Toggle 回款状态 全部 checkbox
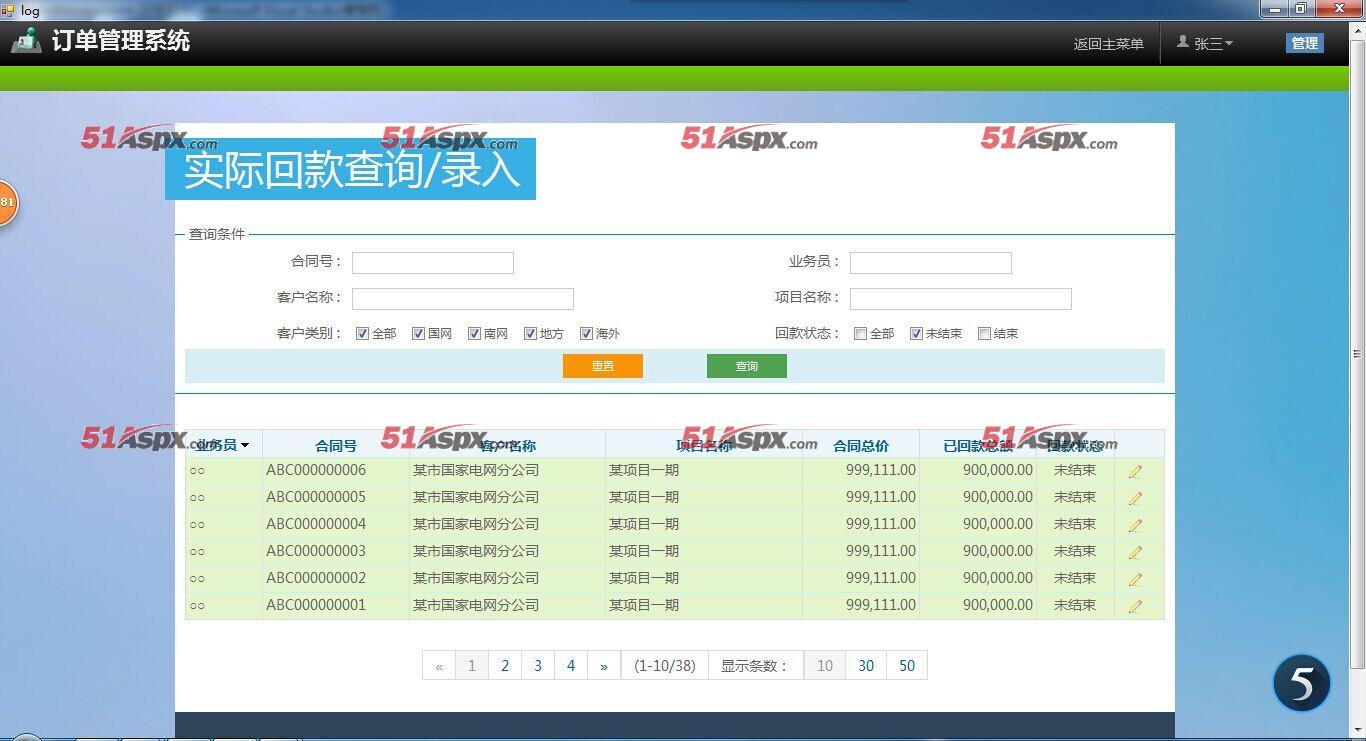The image size is (1366, 741). [x=861, y=334]
